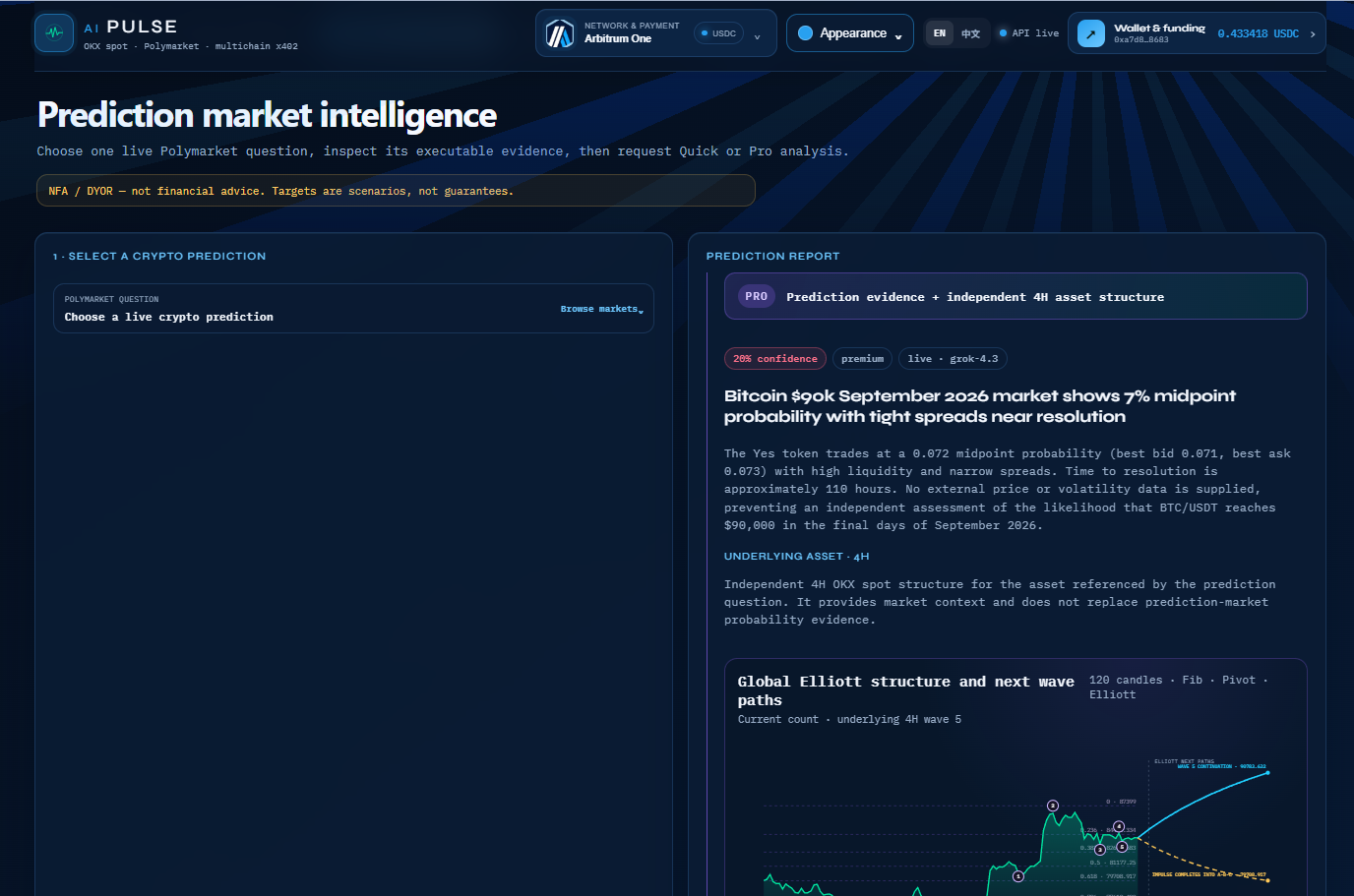1354x896 pixels.
Task: Select Elliott wave marker 1 on the chart
Action: (x=1018, y=876)
